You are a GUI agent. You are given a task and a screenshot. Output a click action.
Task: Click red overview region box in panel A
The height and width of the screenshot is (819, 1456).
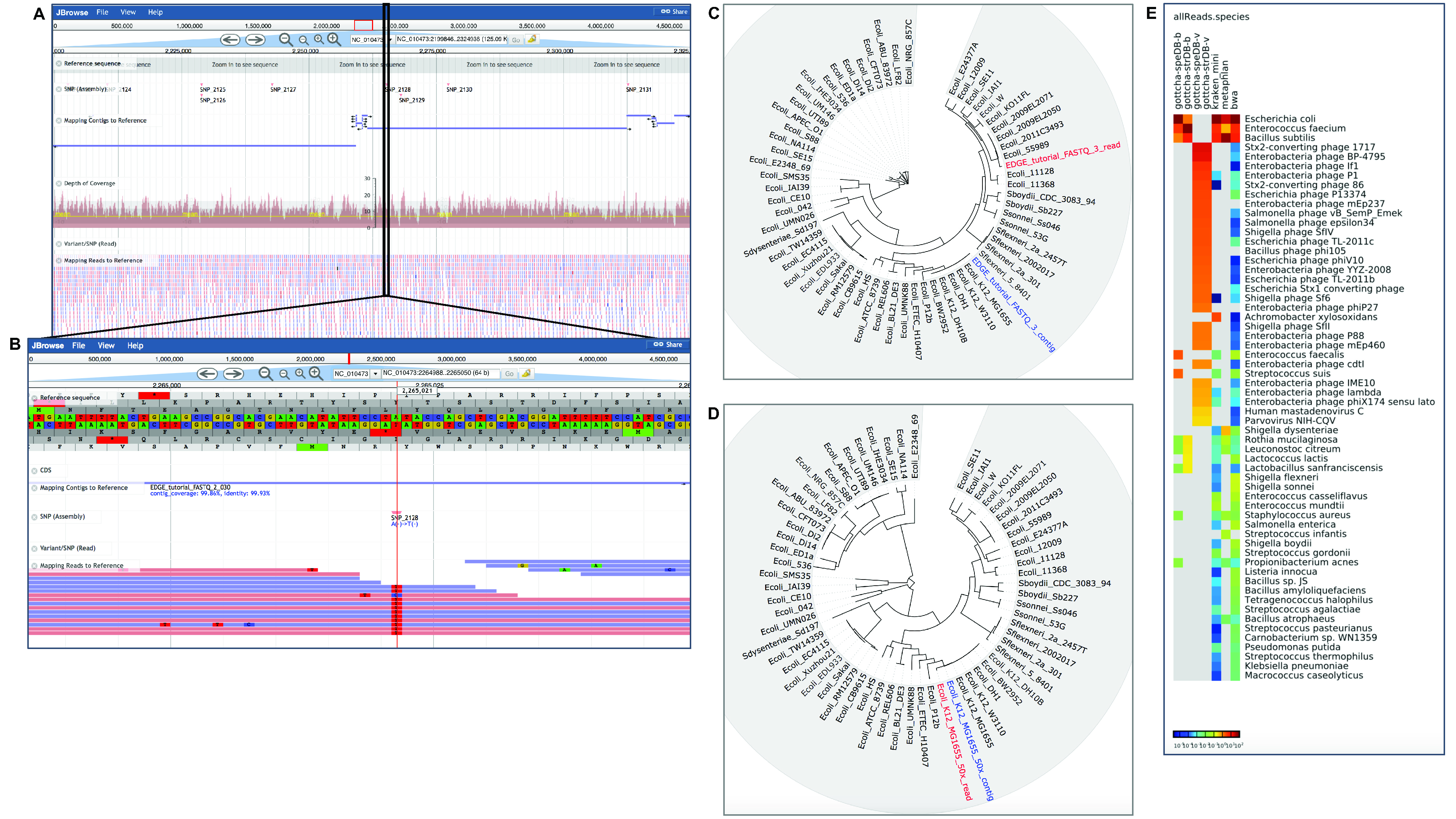[x=363, y=25]
